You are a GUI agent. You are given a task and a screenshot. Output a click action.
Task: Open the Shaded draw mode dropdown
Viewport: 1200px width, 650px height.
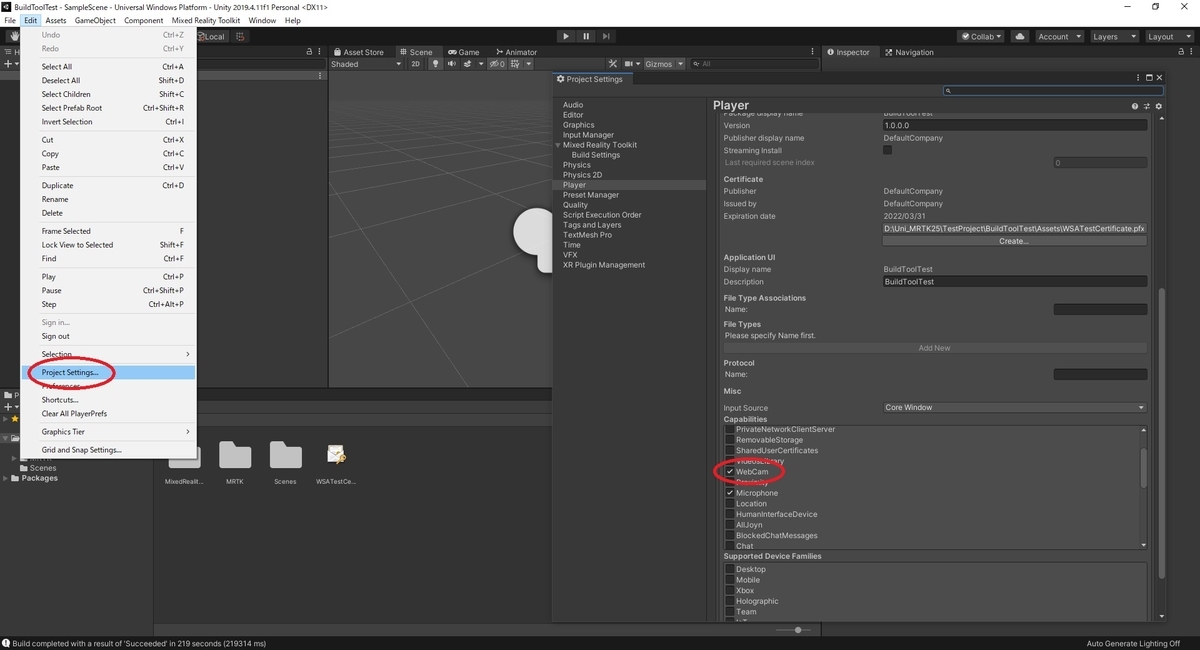tap(366, 64)
